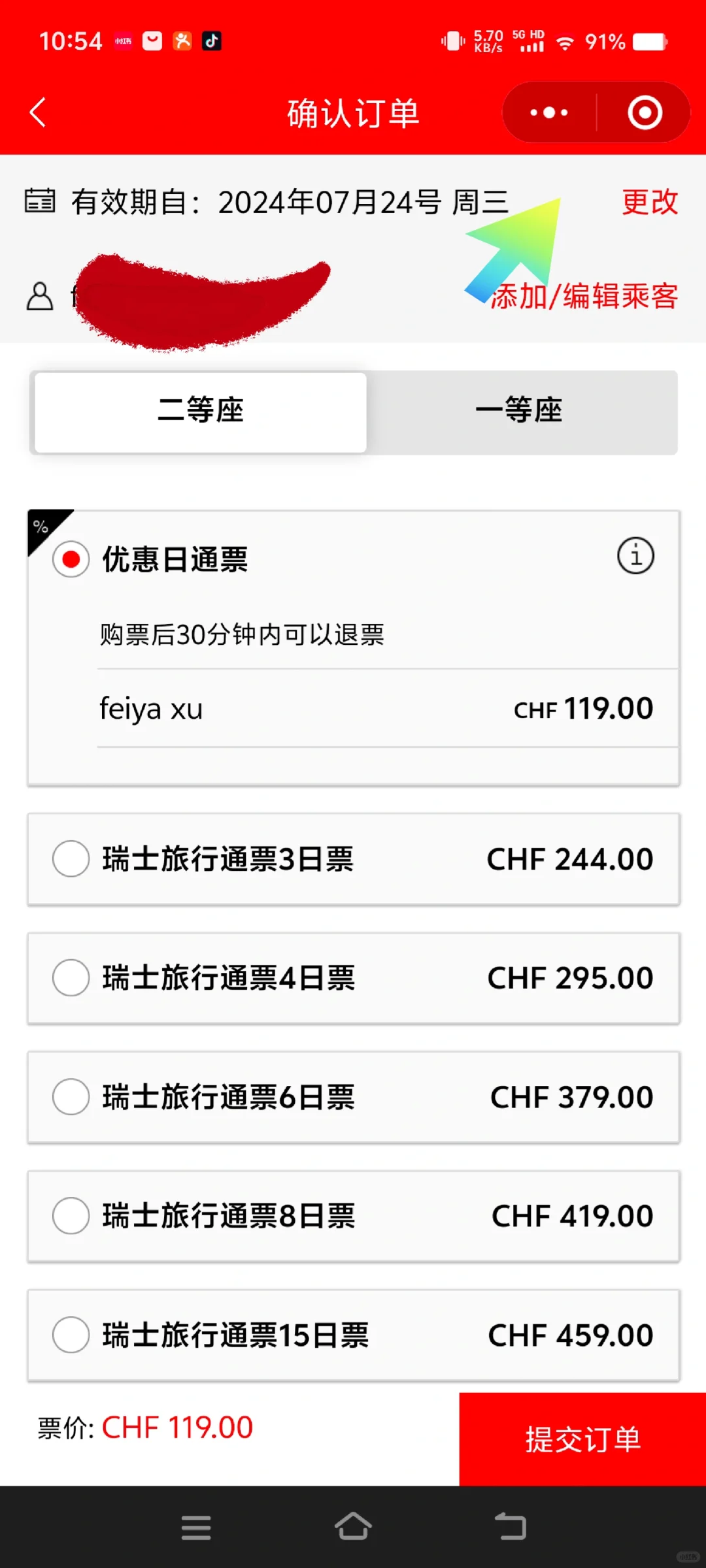
Task: Select the 优惠日通票 radio button
Action: 71,559
